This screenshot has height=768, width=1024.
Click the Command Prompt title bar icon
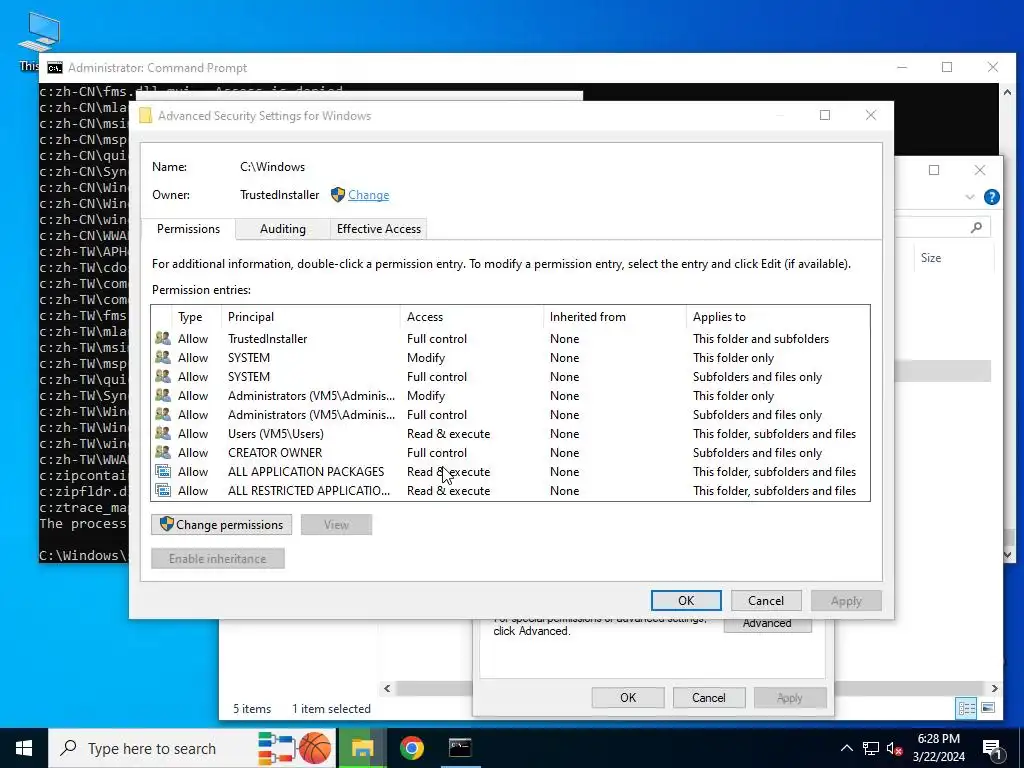click(55, 68)
